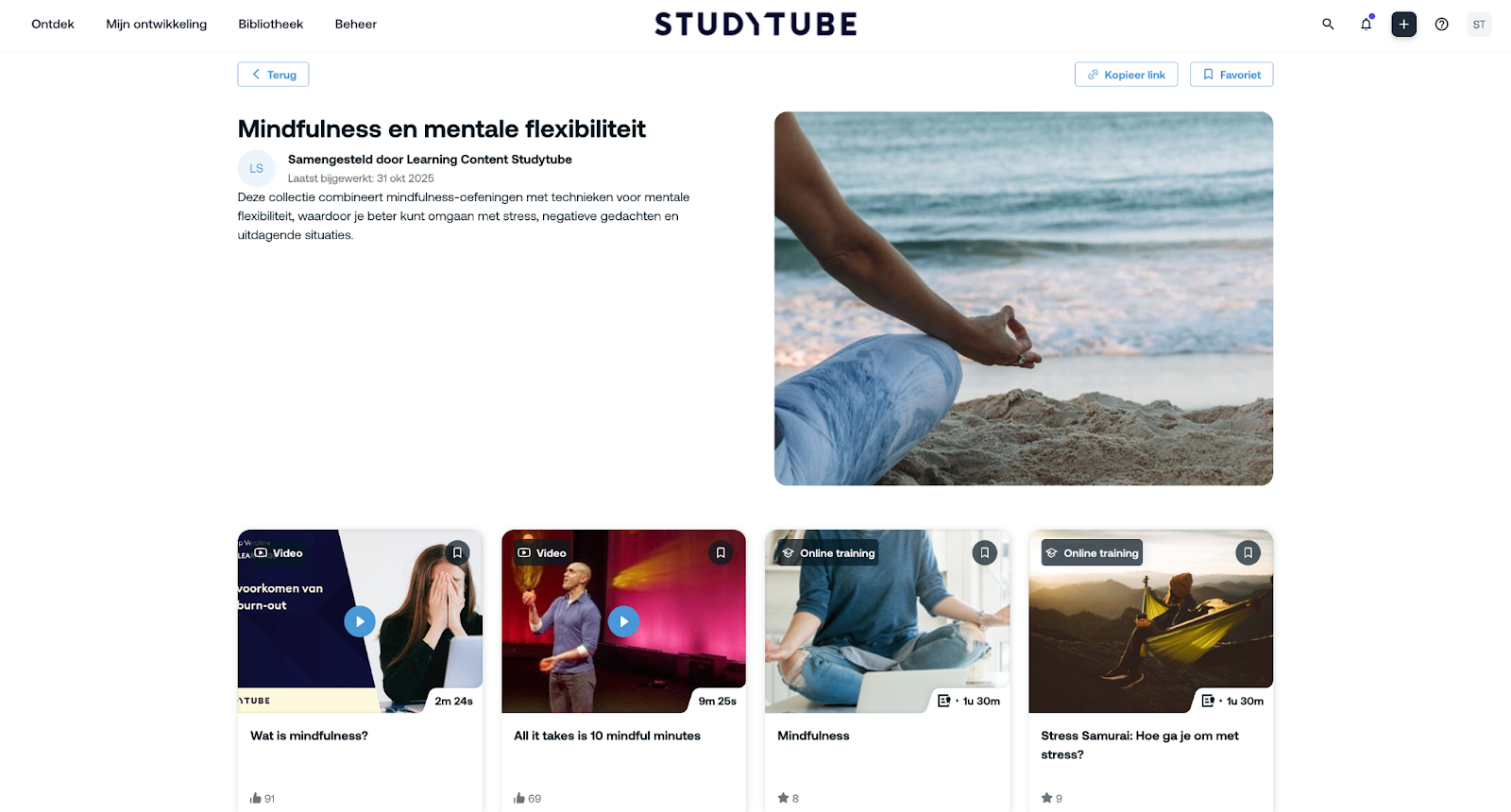
Task: Open the Bibliotheek menu item
Action: point(270,25)
